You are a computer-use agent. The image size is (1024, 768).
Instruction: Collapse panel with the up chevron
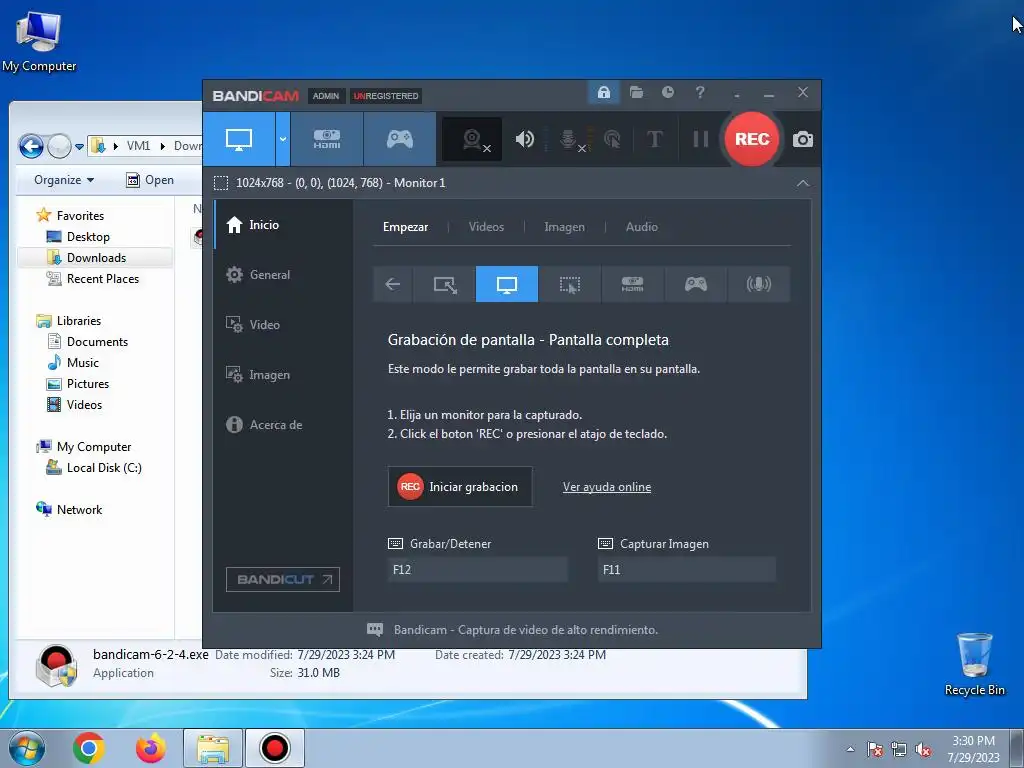[x=803, y=183]
